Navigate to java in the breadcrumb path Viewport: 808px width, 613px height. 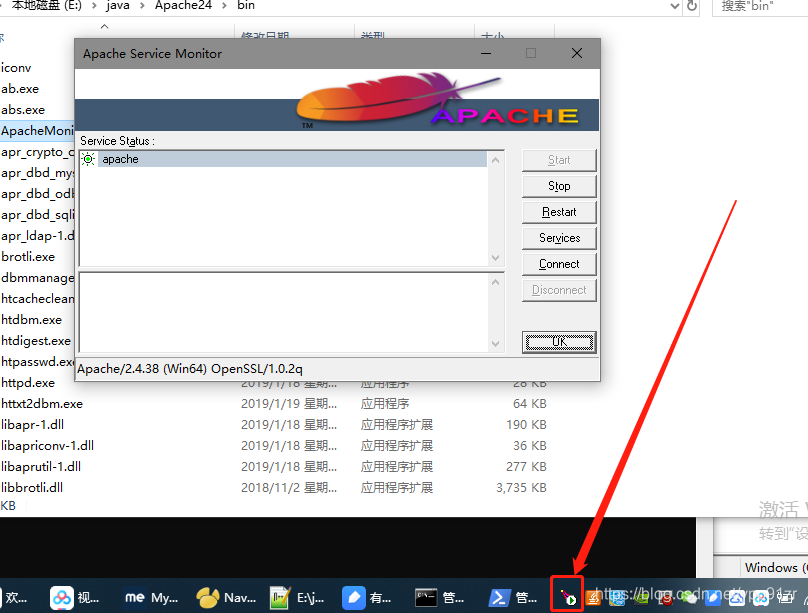tap(117, 6)
